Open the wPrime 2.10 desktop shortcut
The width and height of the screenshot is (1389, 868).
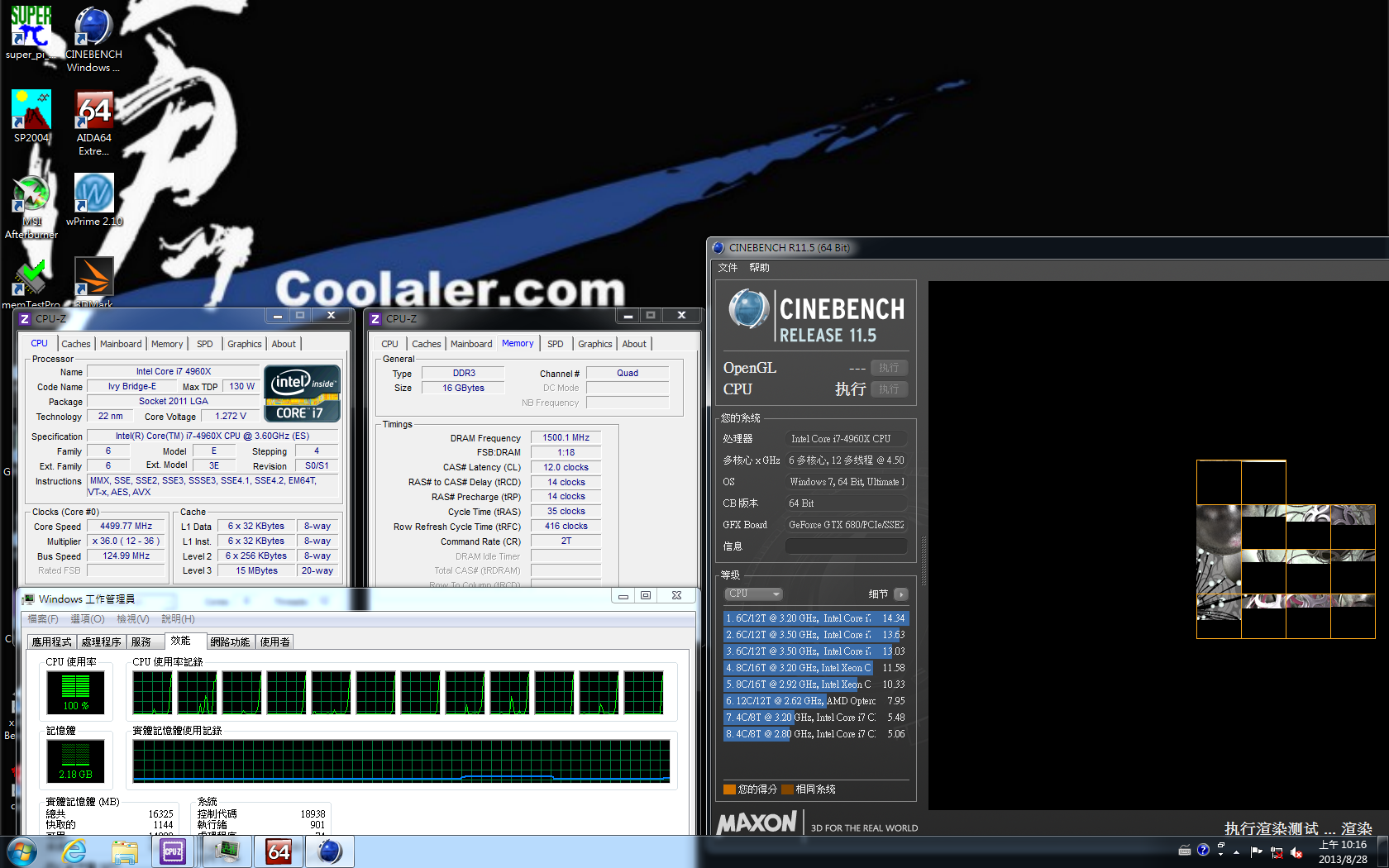(x=93, y=200)
